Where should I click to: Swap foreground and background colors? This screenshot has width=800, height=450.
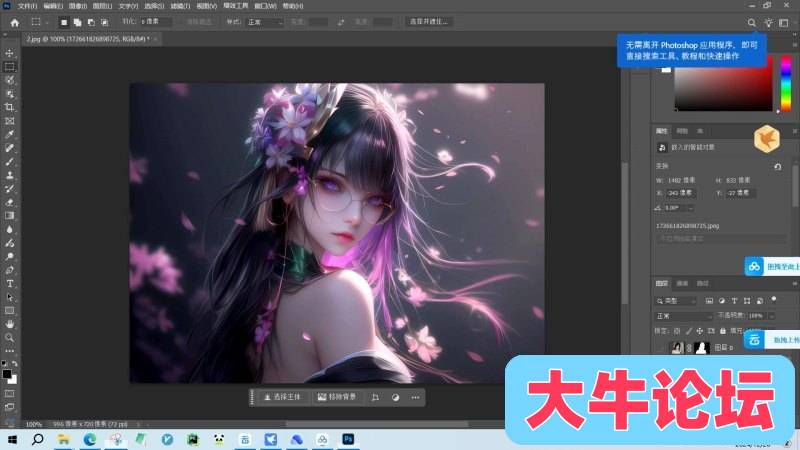tap(15, 364)
